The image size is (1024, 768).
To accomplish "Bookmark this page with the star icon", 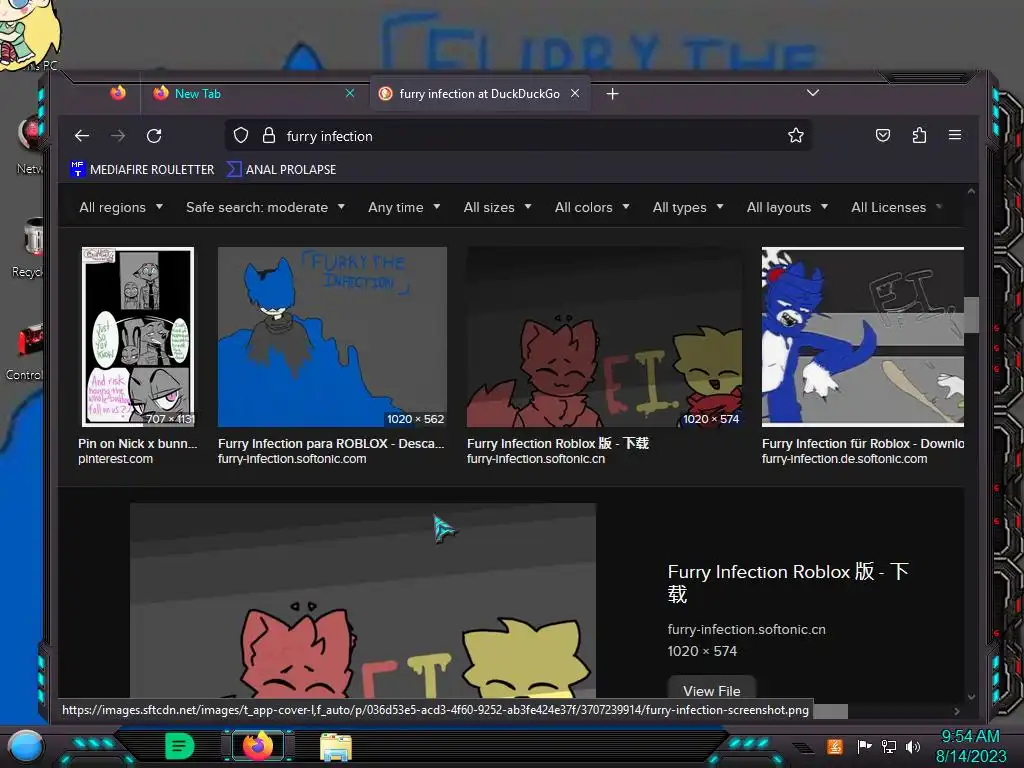I will [x=795, y=136].
